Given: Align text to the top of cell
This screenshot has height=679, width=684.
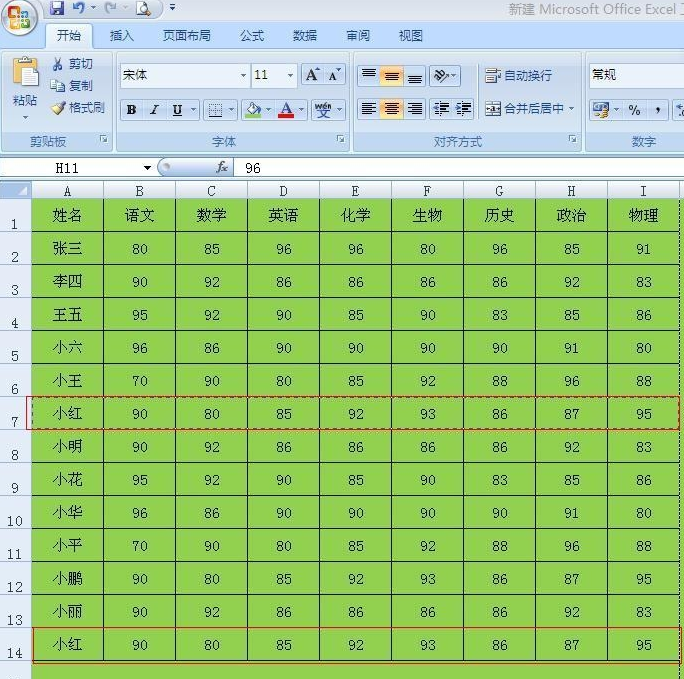Looking at the screenshot, I should coord(369,75).
